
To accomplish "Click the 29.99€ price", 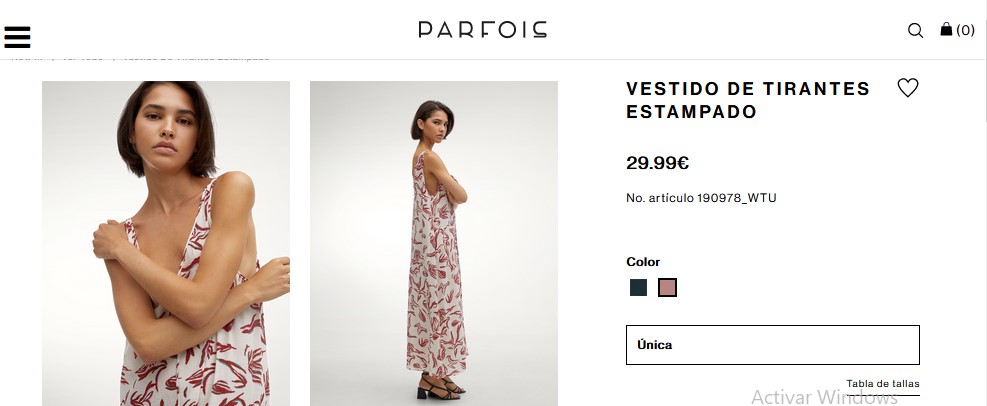I will 658,163.
